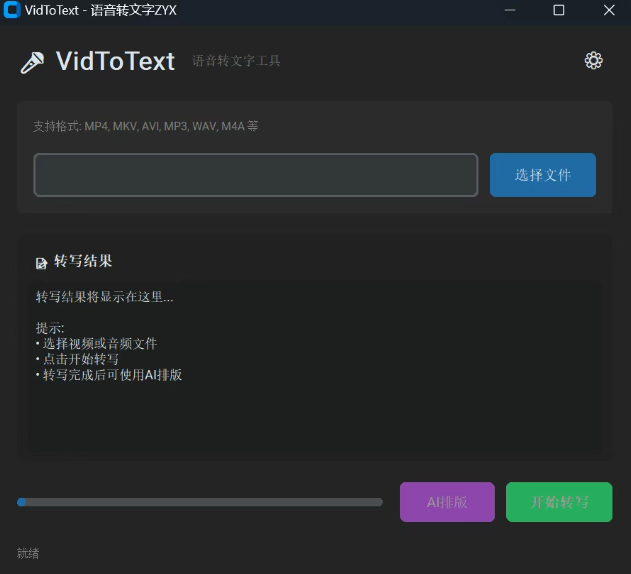This screenshot has height=574, width=631.
Task: Click the hint line 转写完成后可使用AI排版
Action: click(x=110, y=375)
